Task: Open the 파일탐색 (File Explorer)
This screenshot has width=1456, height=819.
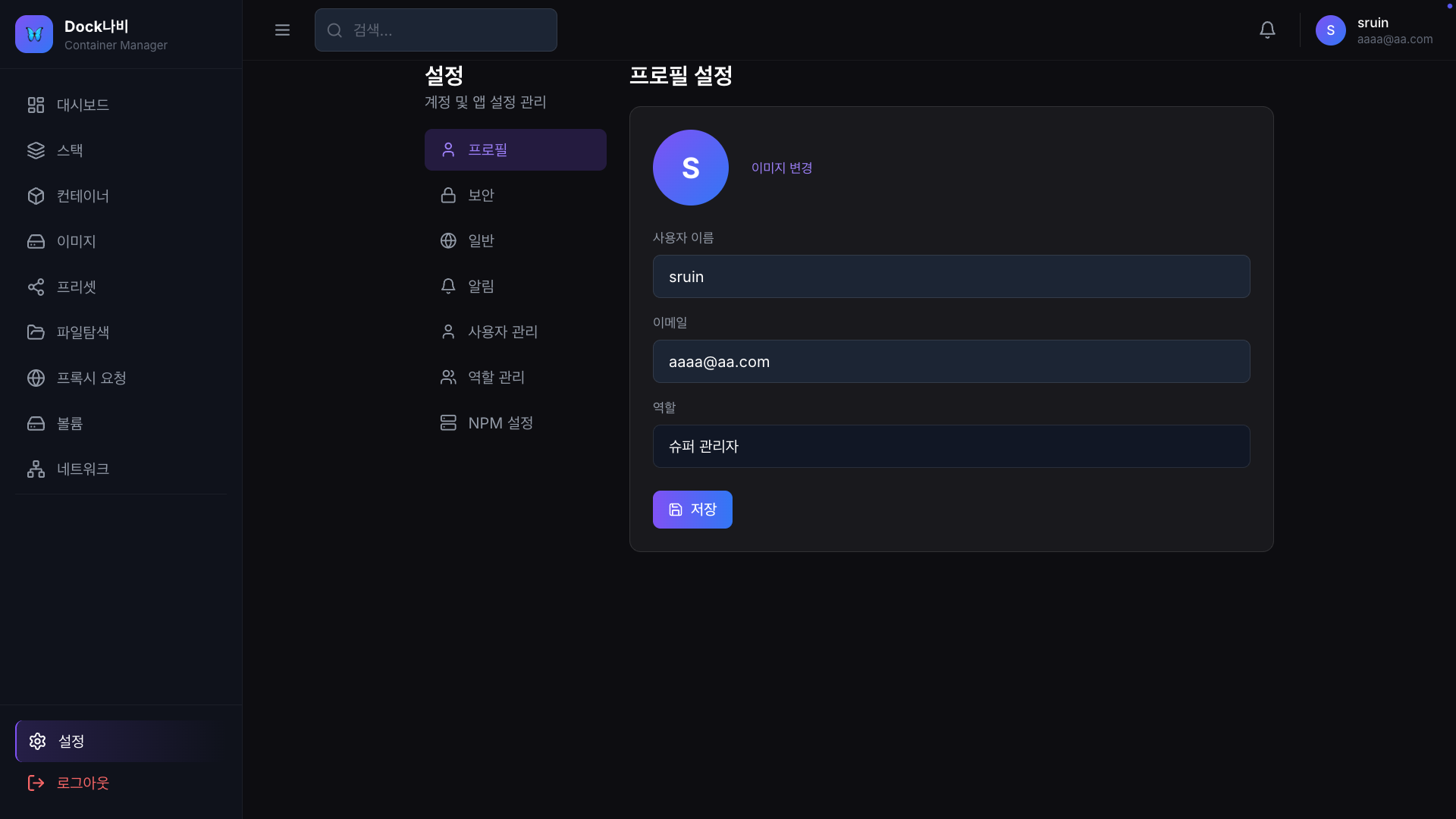Action: [83, 332]
